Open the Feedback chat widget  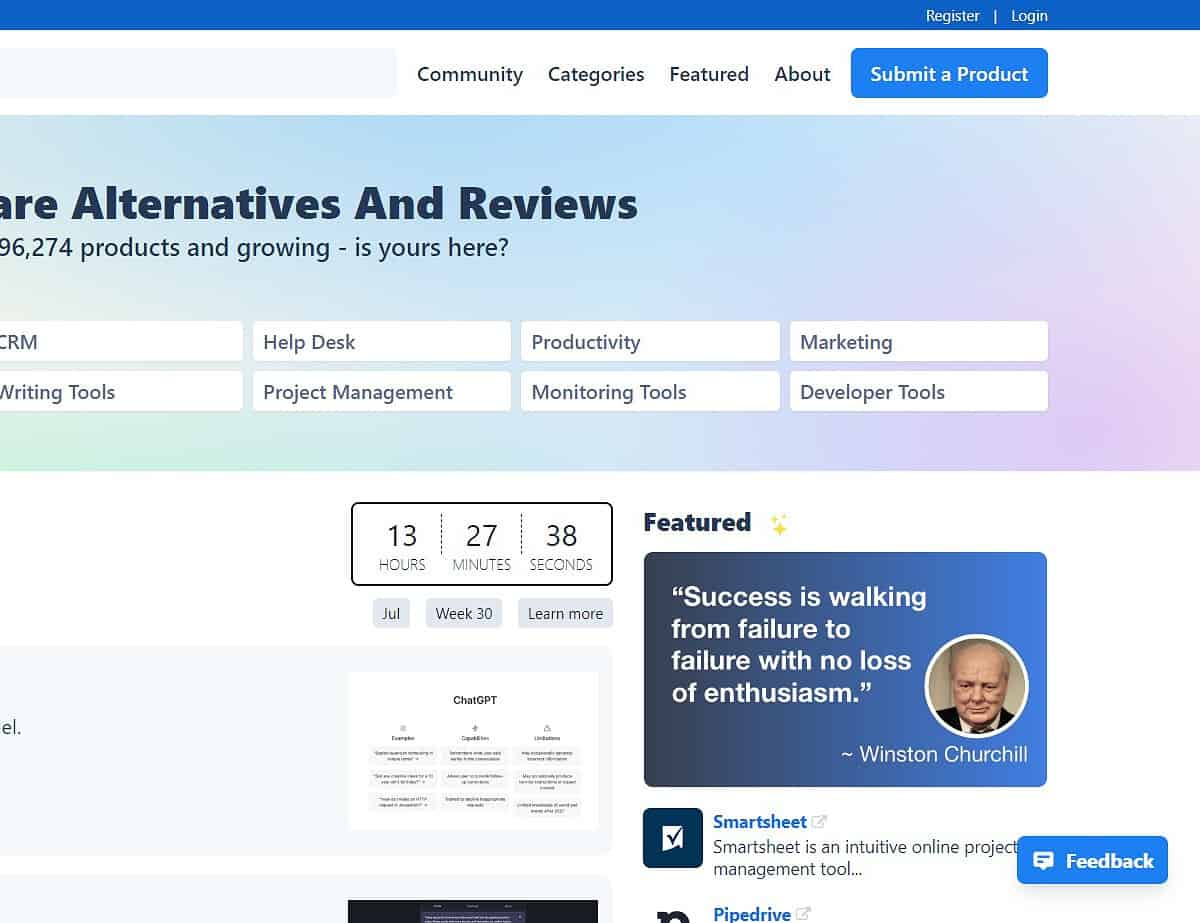click(1092, 861)
